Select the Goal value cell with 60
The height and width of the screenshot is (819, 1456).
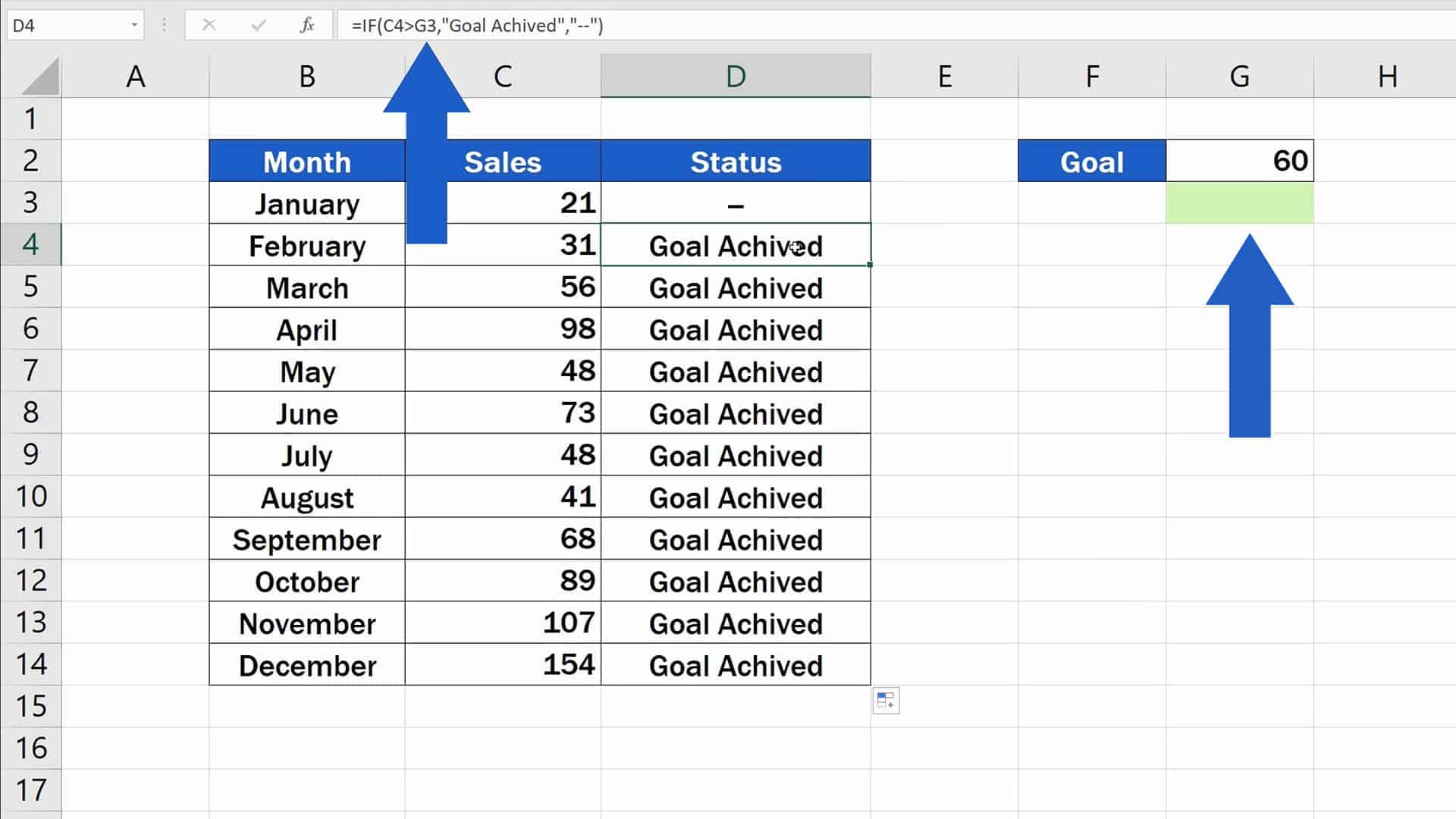1239,161
